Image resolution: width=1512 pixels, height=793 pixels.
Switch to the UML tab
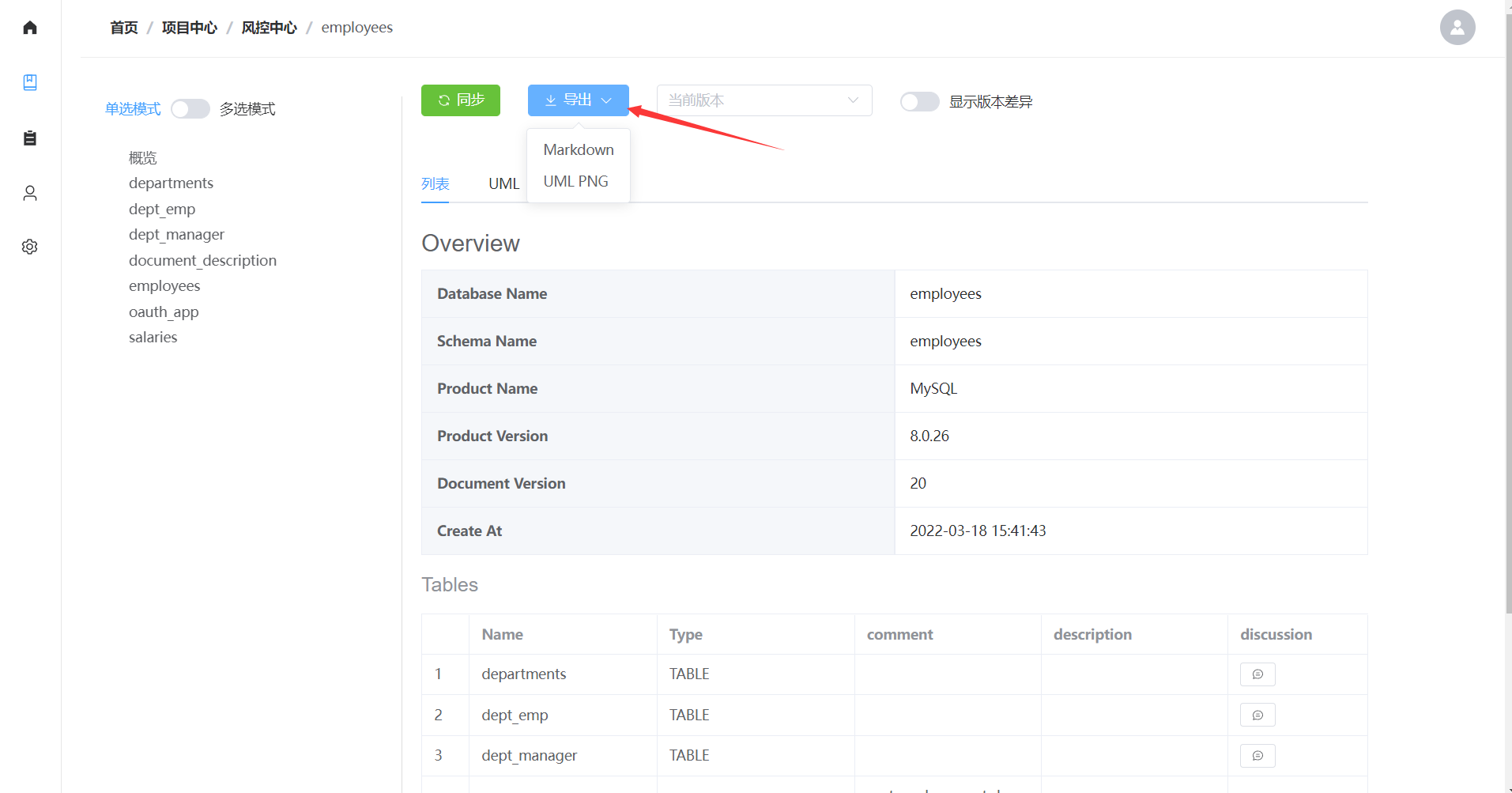click(503, 183)
